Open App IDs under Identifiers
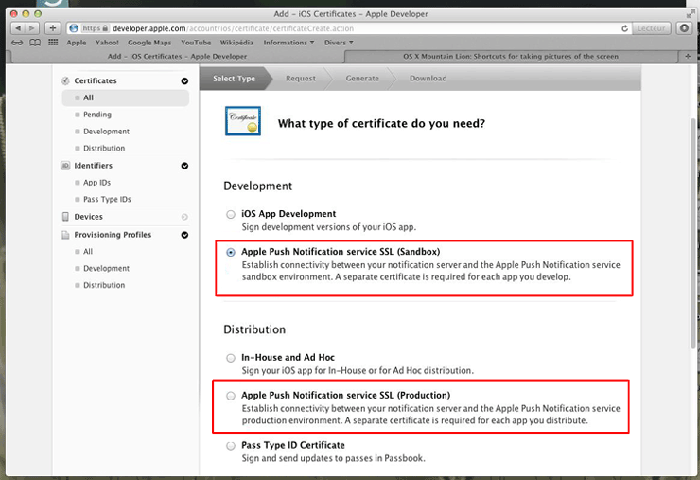Image resolution: width=700 pixels, height=480 pixels. (96, 183)
